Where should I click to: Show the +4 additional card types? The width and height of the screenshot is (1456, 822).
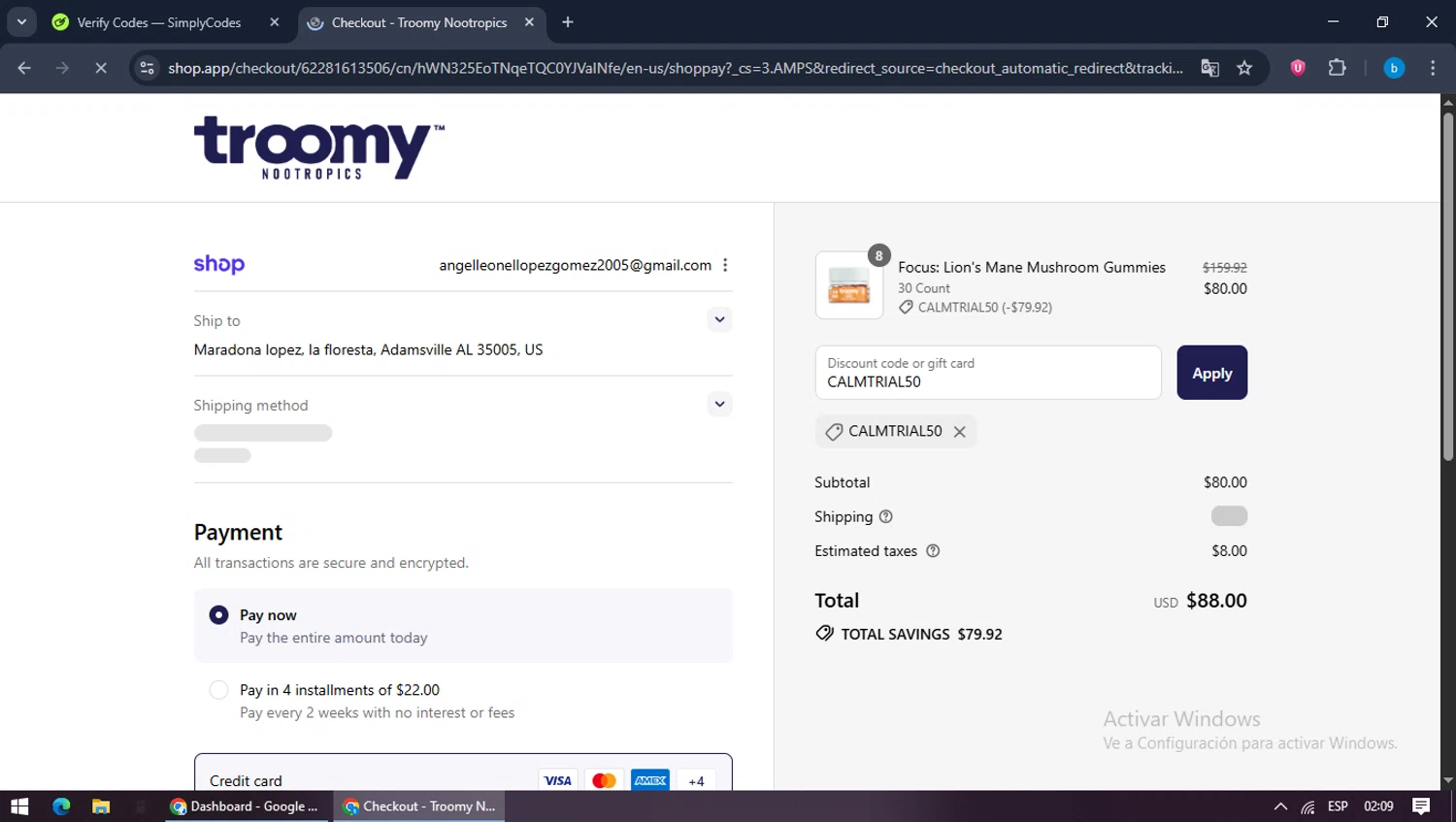[696, 780]
